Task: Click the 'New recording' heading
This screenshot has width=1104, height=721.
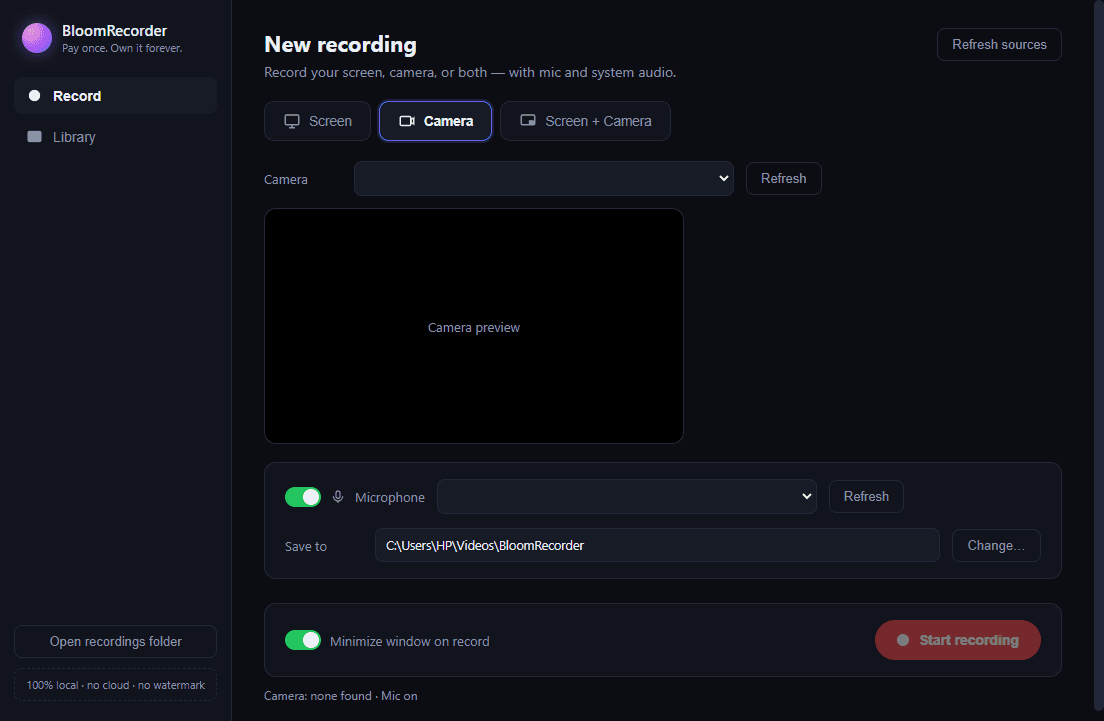Action: point(340,44)
